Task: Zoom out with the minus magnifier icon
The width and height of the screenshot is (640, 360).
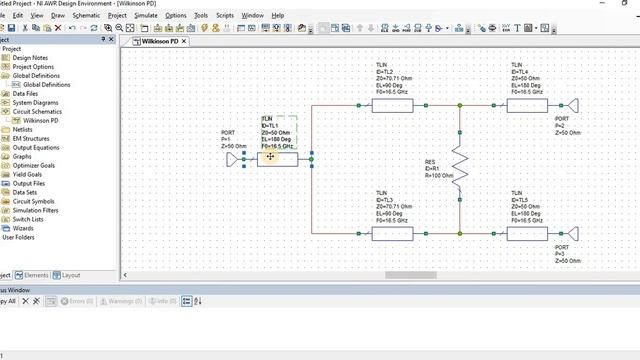Action: pos(119,28)
